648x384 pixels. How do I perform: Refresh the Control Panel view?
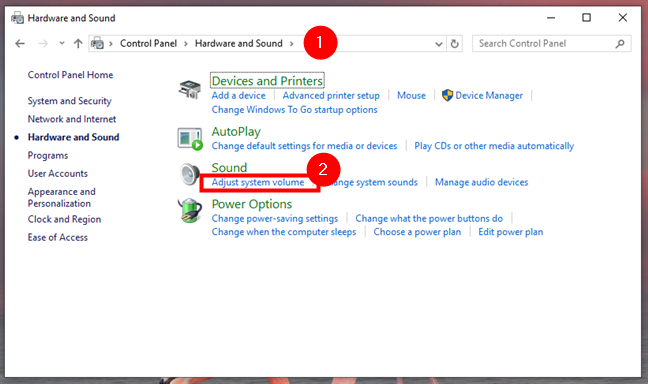455,43
